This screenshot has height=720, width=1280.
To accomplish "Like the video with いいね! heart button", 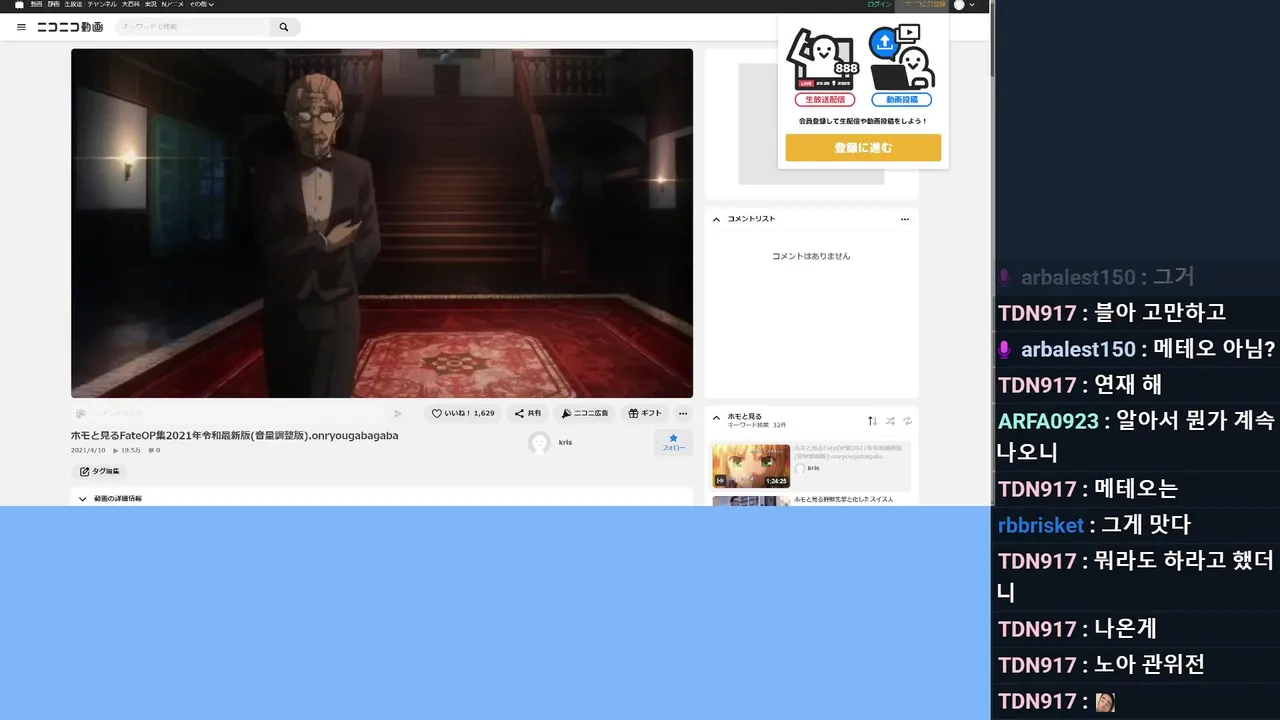I will click(463, 413).
